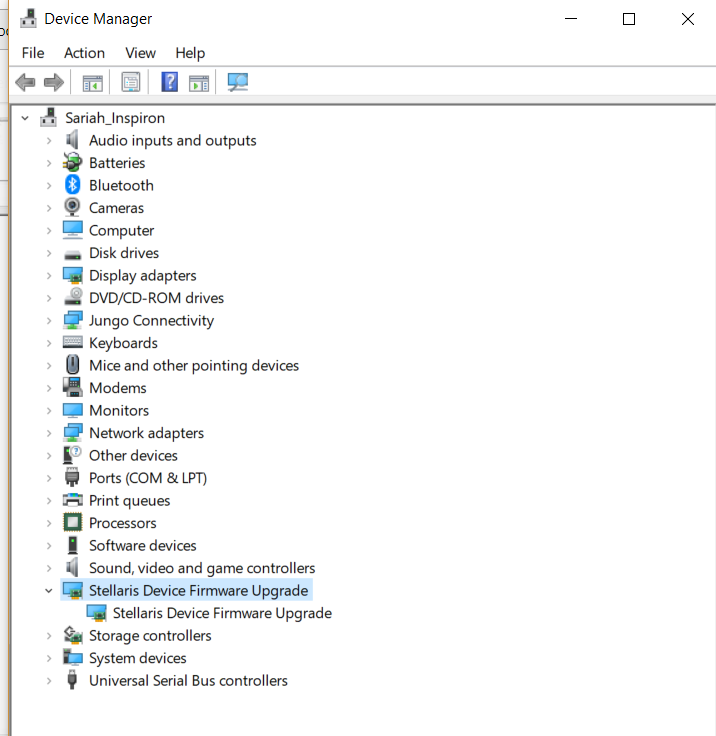This screenshot has width=716, height=736.
Task: Click the Bluetooth logo icon
Action: (x=72, y=185)
